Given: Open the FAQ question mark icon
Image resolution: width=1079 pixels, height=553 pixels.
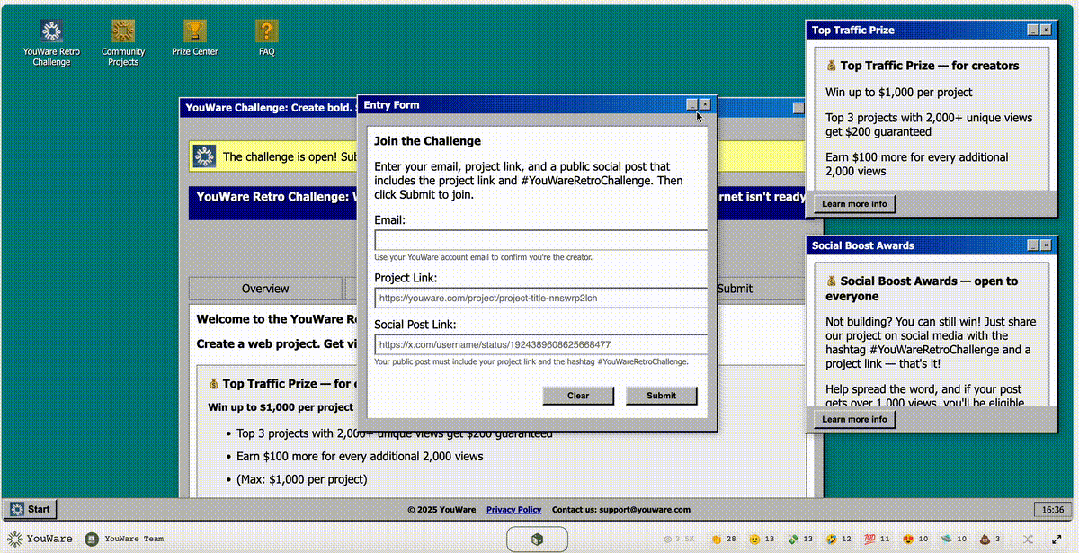Looking at the screenshot, I should pyautogui.click(x=266, y=33).
